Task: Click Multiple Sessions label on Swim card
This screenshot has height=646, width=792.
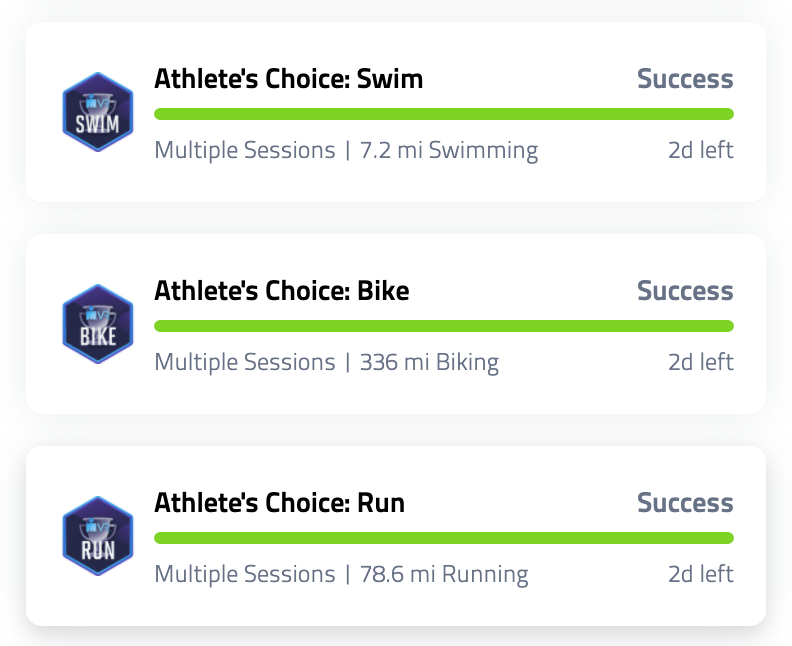Action: 245,151
